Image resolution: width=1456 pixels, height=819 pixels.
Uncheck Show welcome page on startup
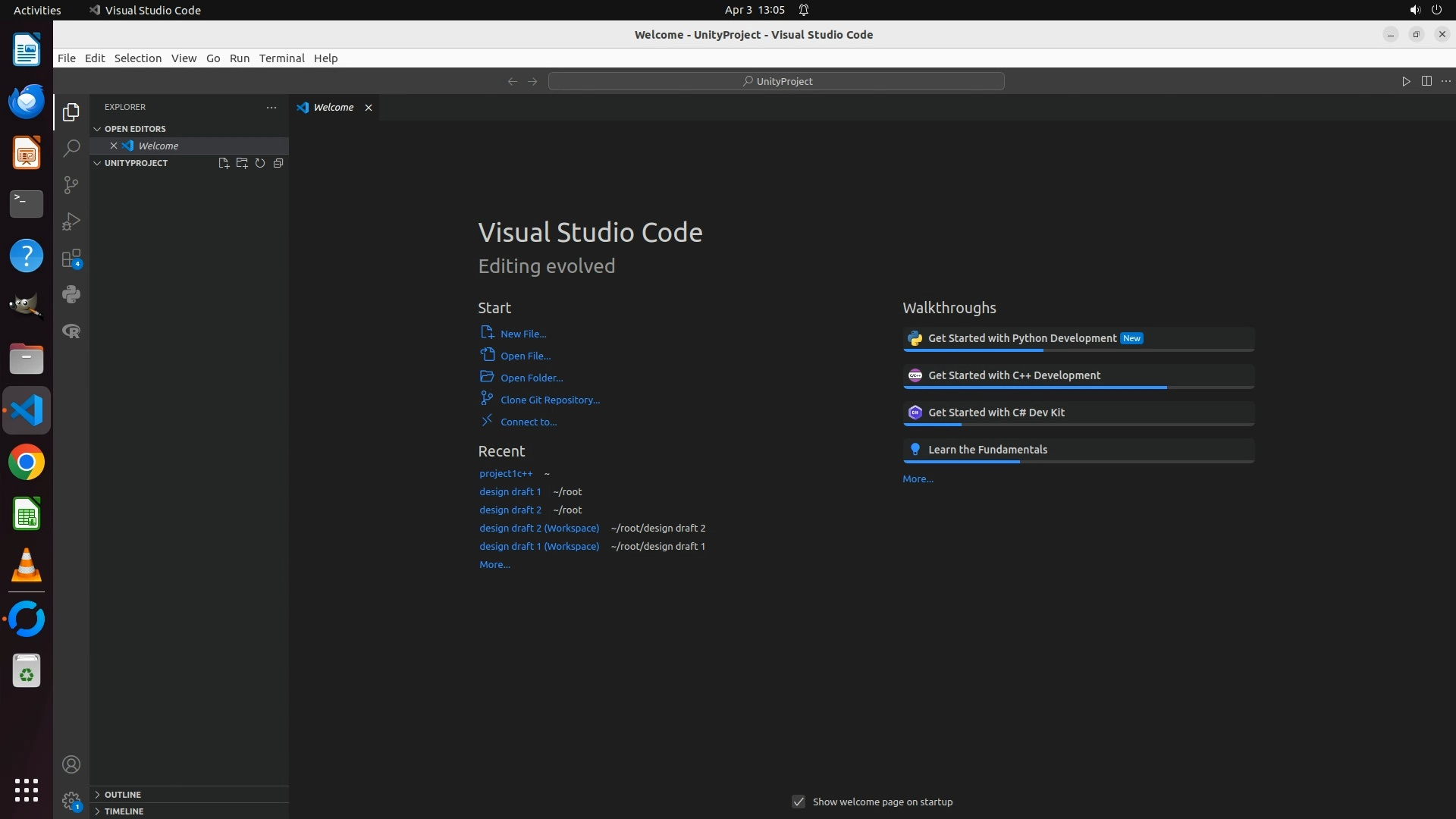(x=799, y=802)
